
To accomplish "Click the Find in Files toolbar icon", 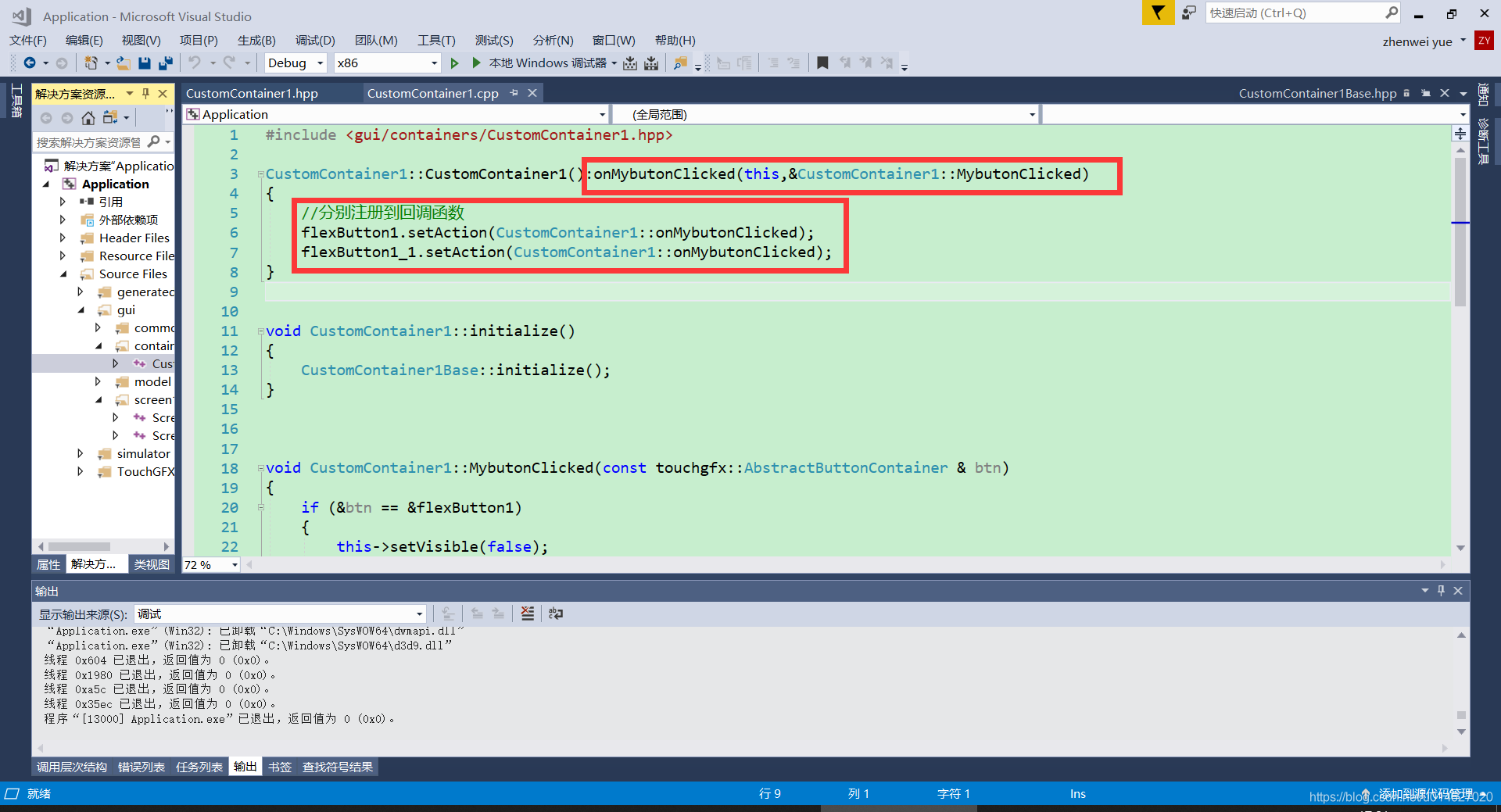I will pos(680,63).
